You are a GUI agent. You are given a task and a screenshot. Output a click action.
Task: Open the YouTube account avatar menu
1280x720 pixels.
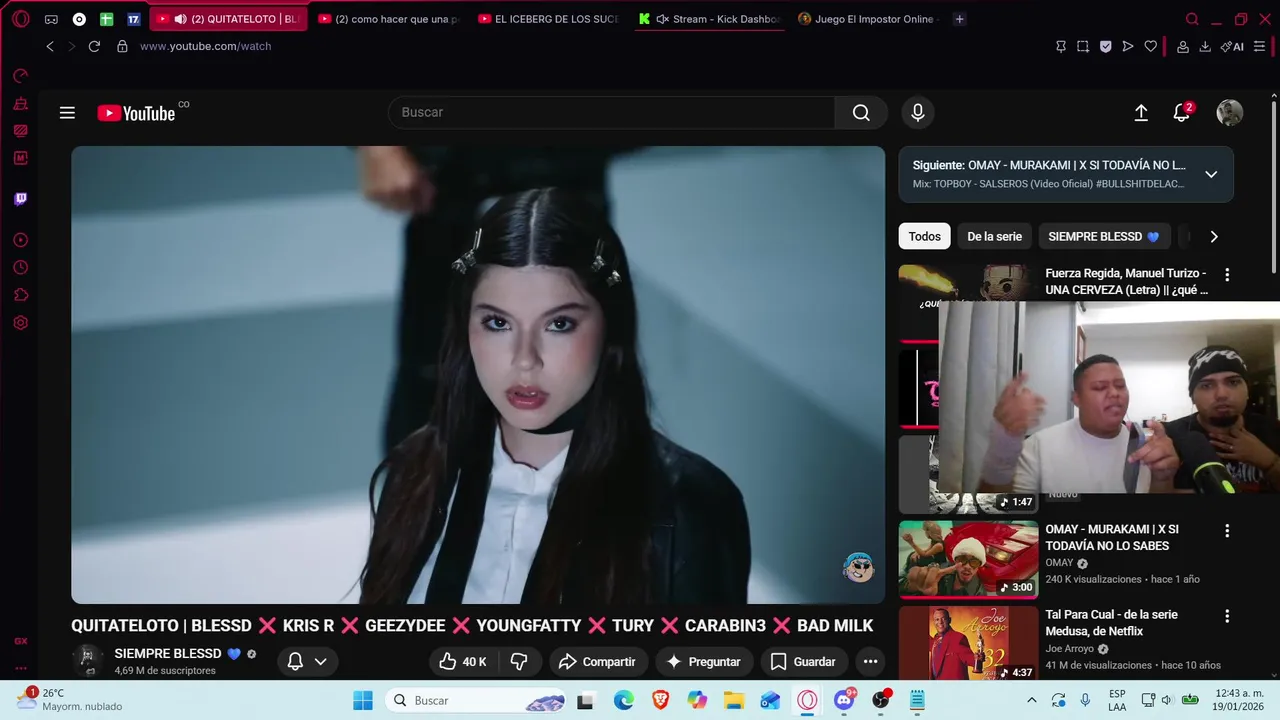tap(1229, 113)
